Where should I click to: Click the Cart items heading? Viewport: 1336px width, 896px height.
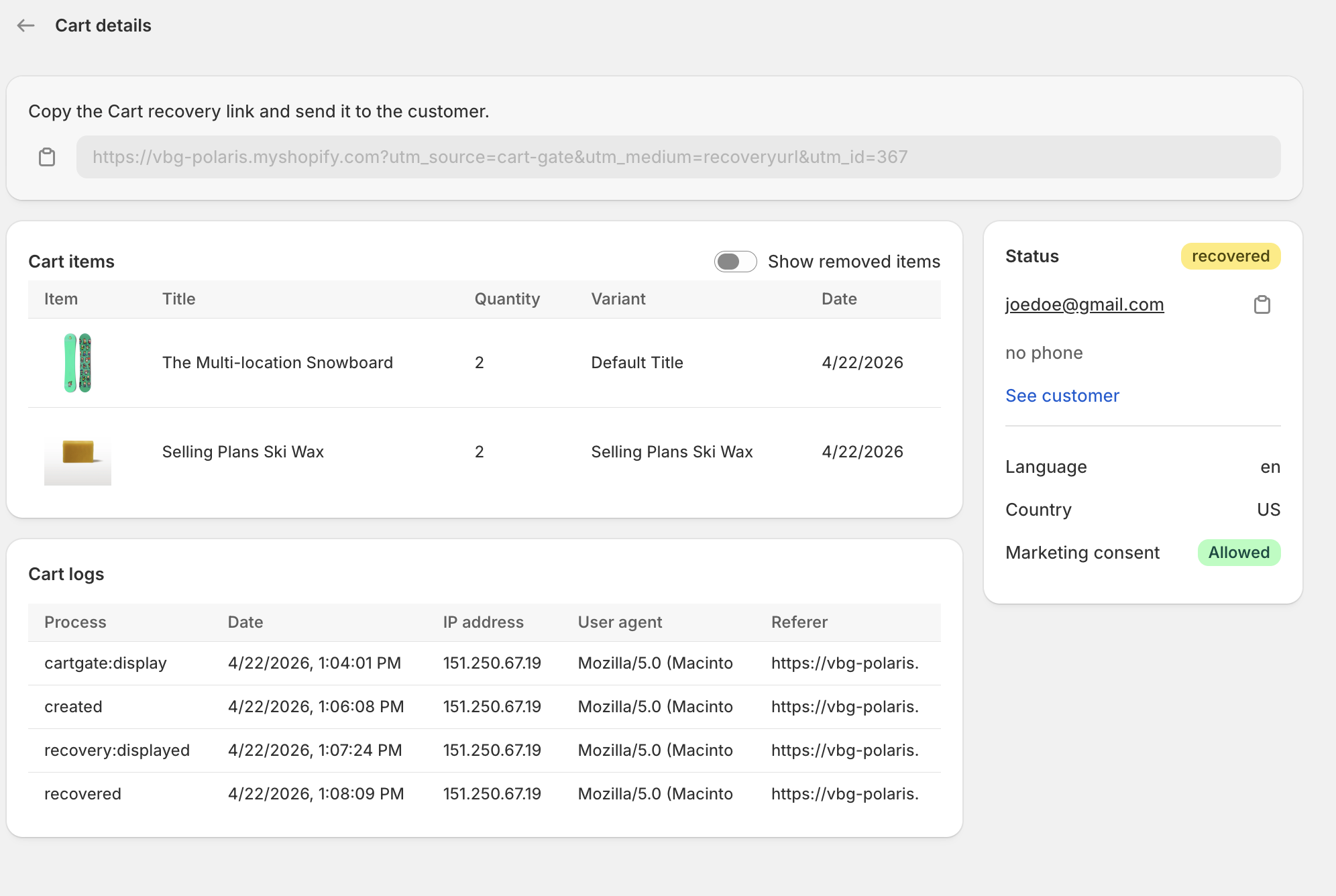click(x=72, y=262)
